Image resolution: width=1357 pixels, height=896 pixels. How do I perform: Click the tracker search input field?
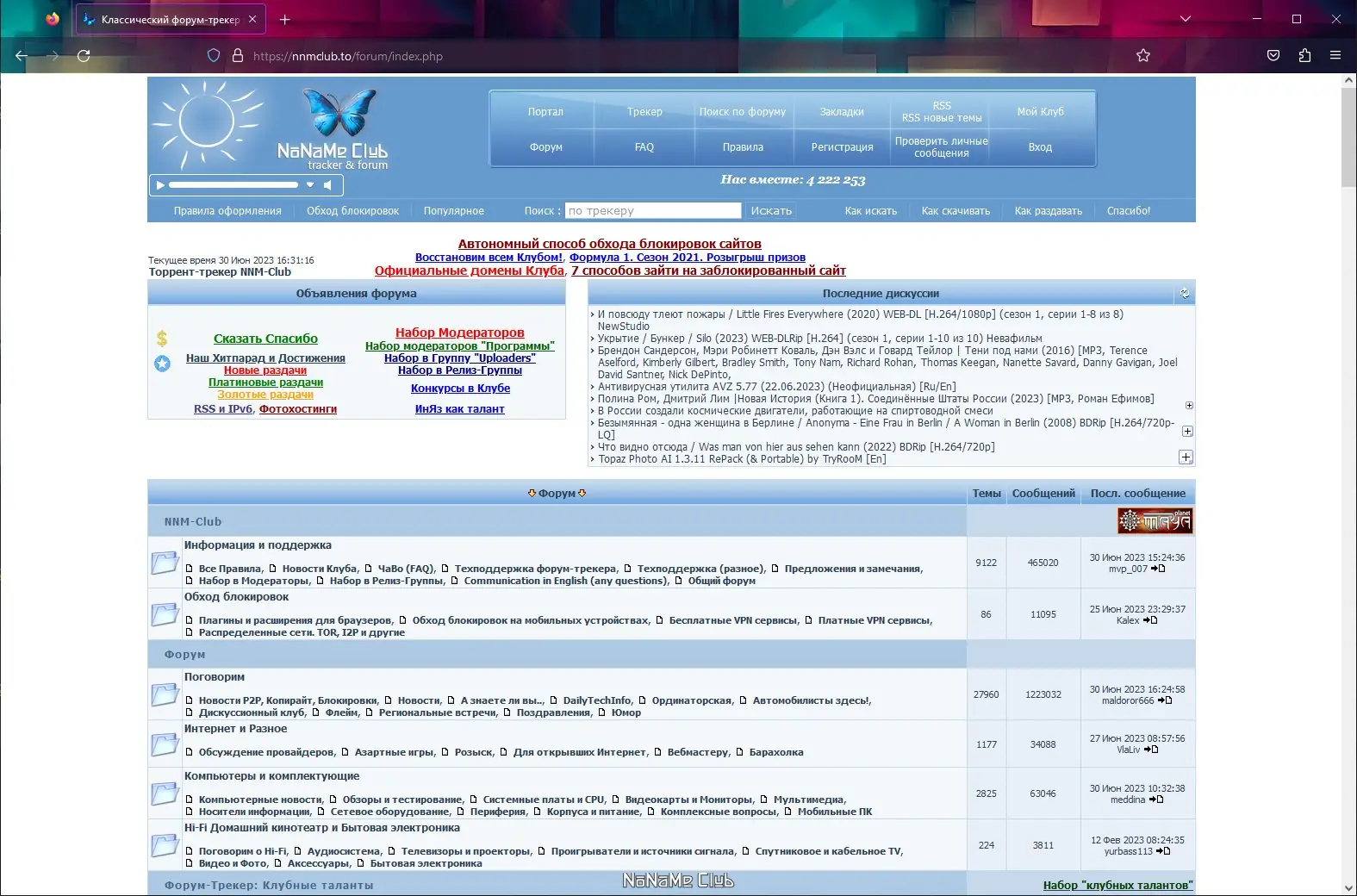653,210
